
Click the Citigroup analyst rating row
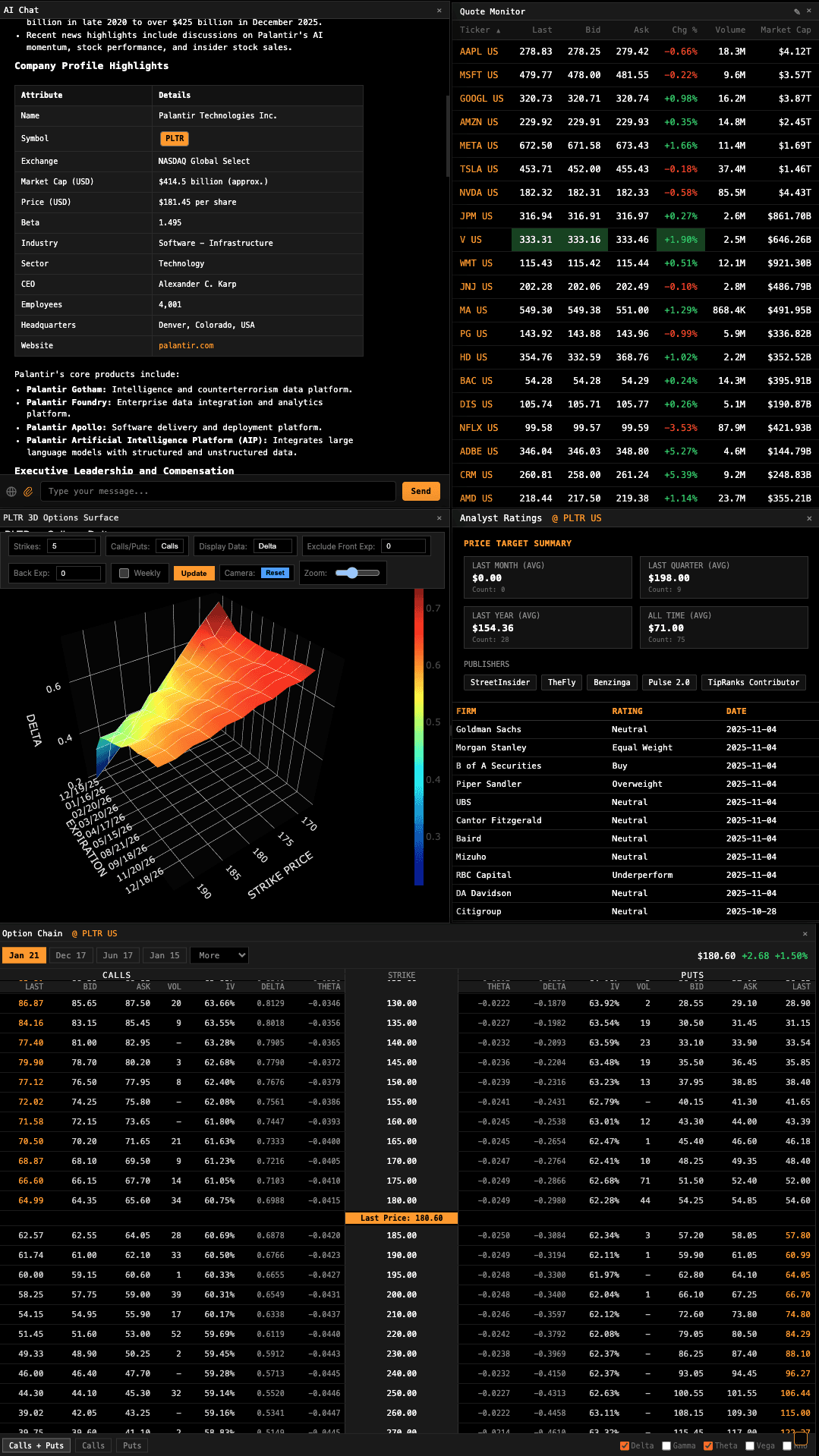point(635,911)
